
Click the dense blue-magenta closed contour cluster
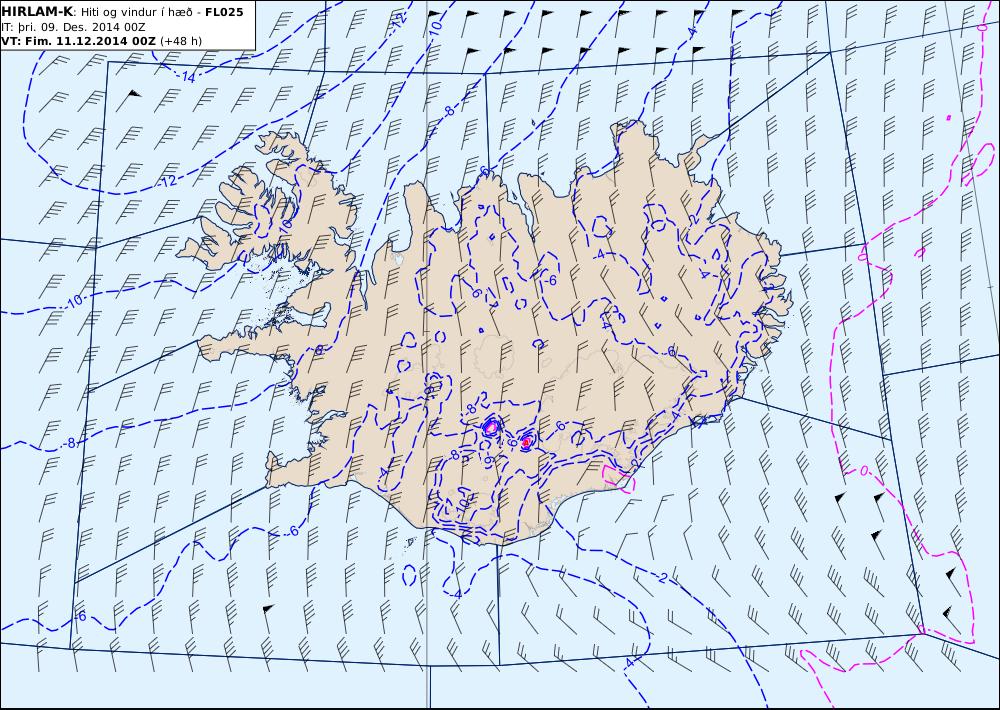pyautogui.click(x=490, y=427)
